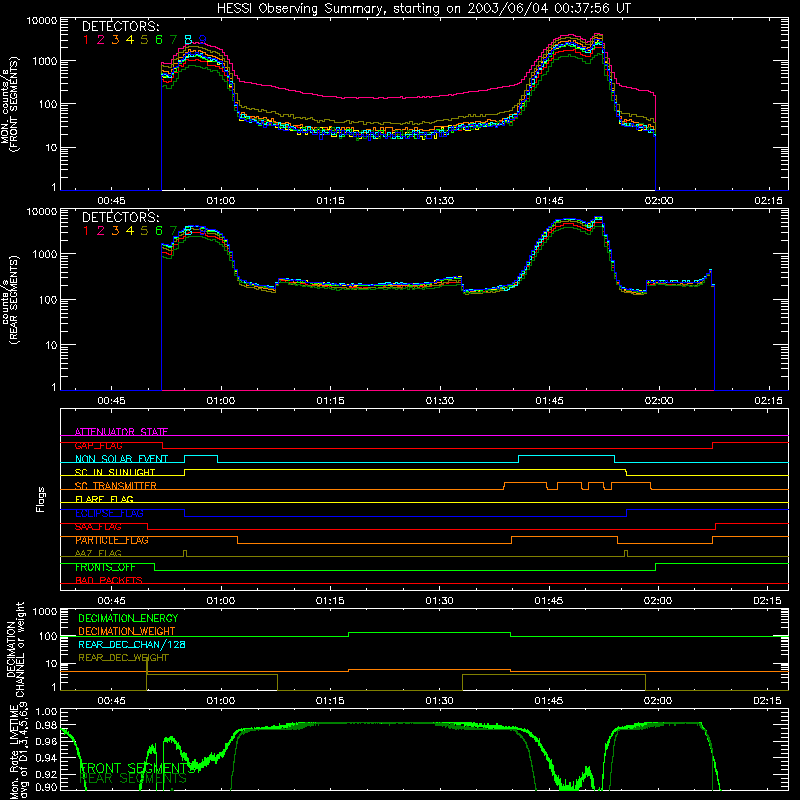Click DETECTORS: label in front segments plot

click(120, 27)
